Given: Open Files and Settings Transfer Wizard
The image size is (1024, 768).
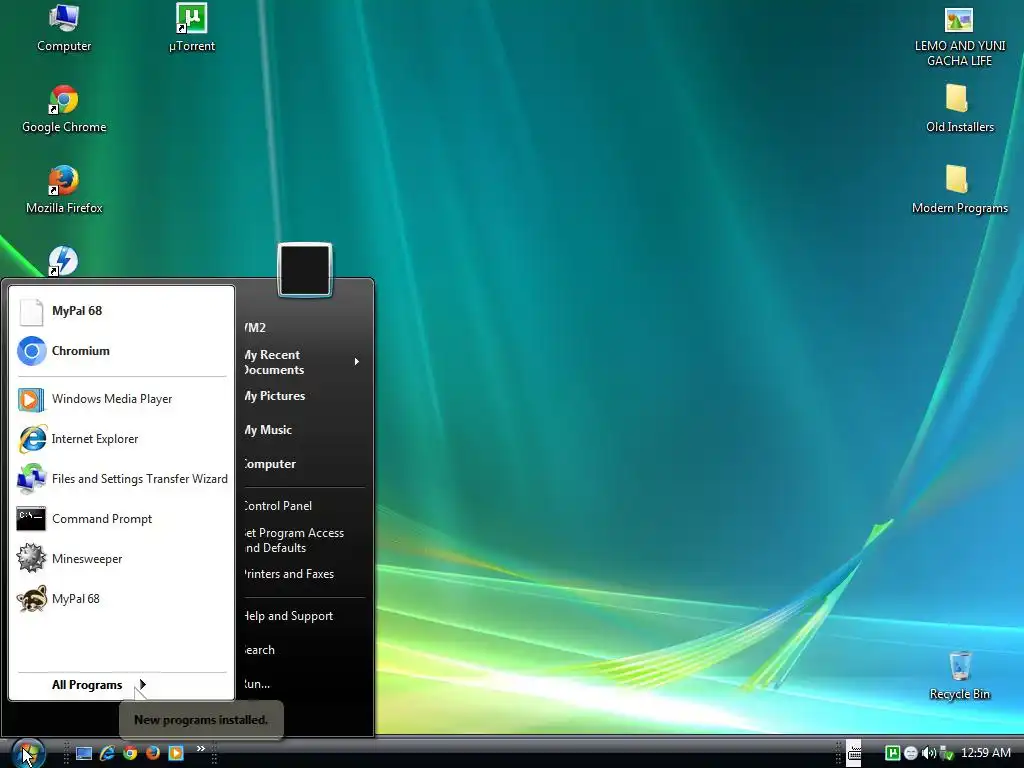Looking at the screenshot, I should (122, 479).
